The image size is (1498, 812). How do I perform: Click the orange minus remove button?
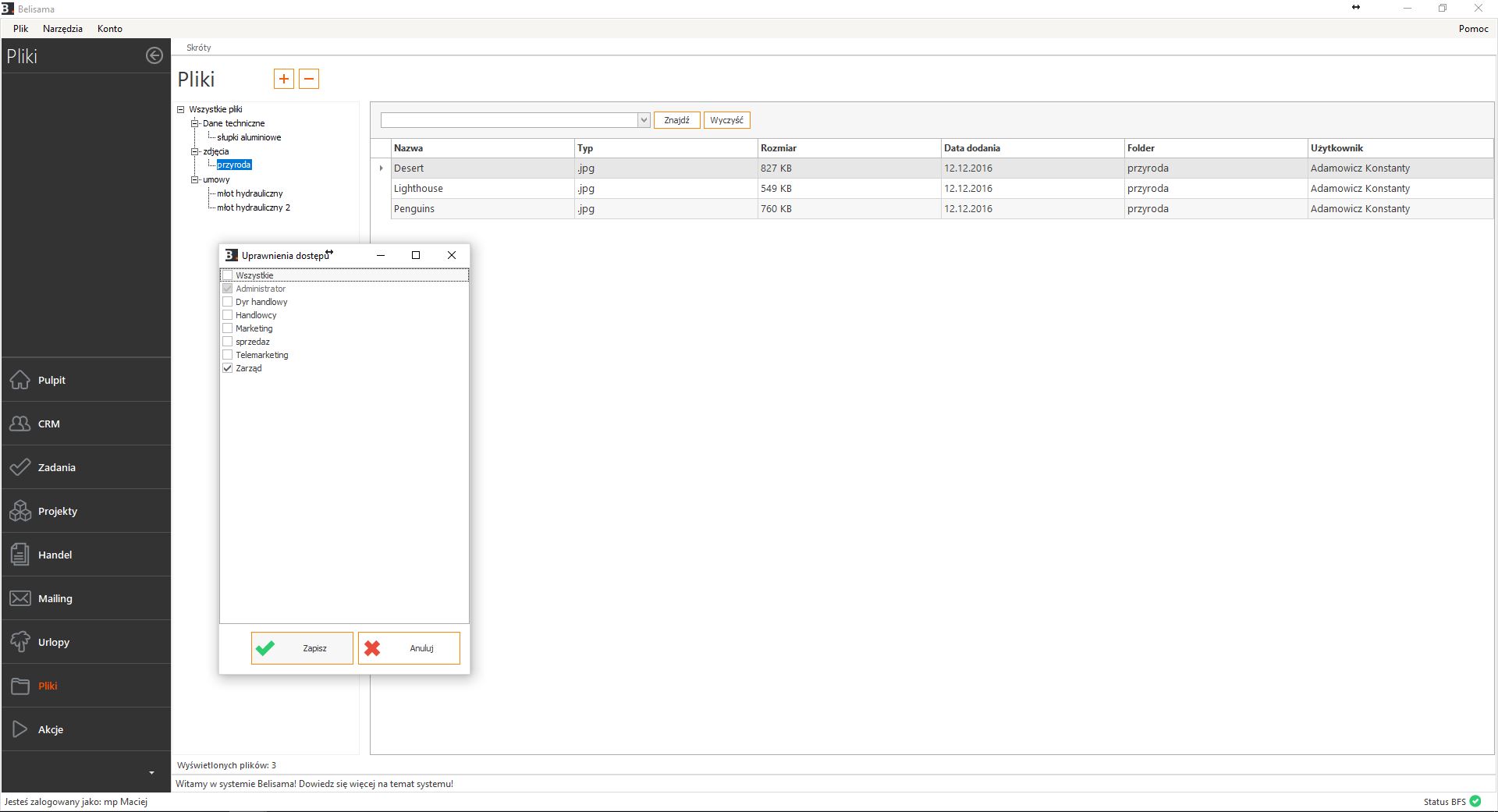pyautogui.click(x=309, y=79)
